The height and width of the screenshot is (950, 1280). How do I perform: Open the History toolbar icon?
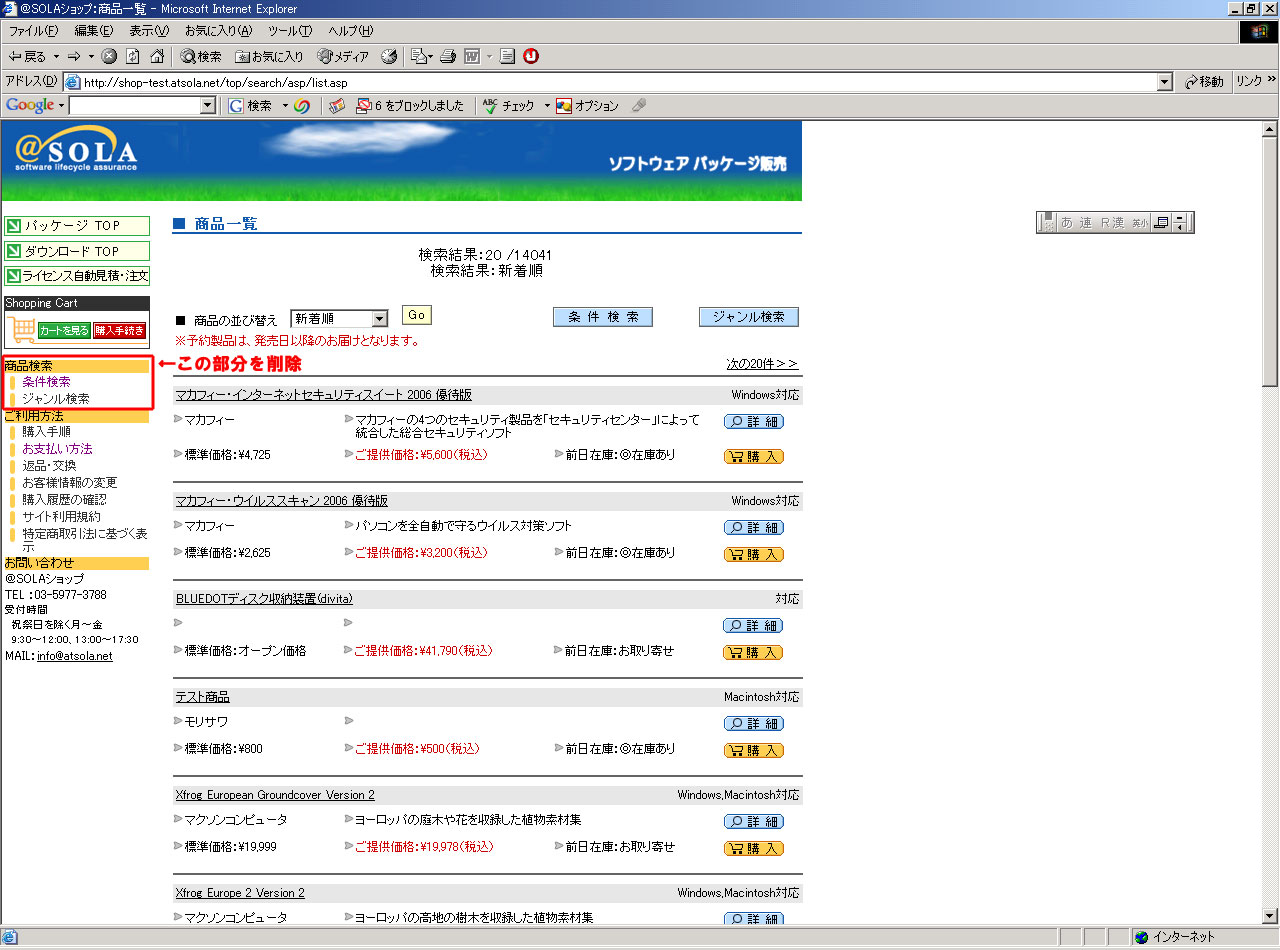point(390,57)
